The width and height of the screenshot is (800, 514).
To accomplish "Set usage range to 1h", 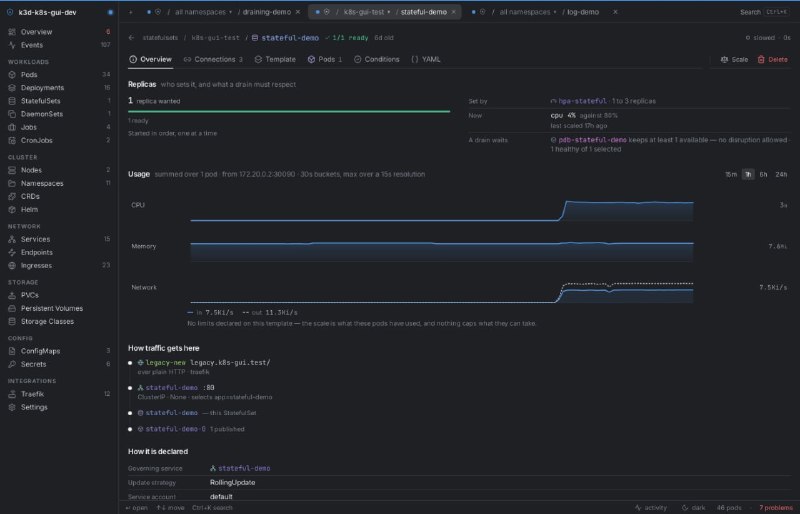I will coord(748,175).
